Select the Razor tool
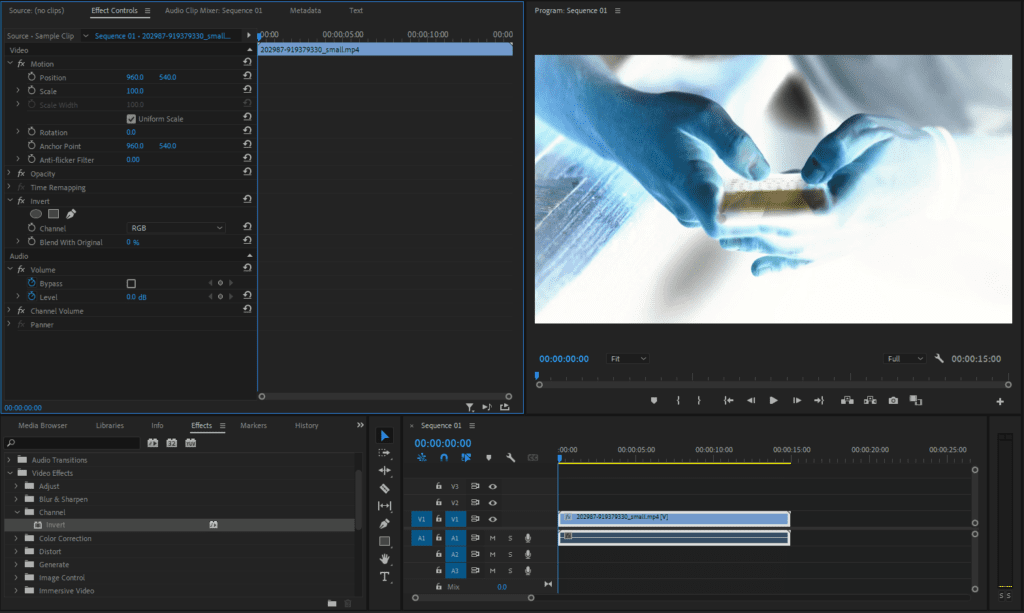 (x=385, y=488)
